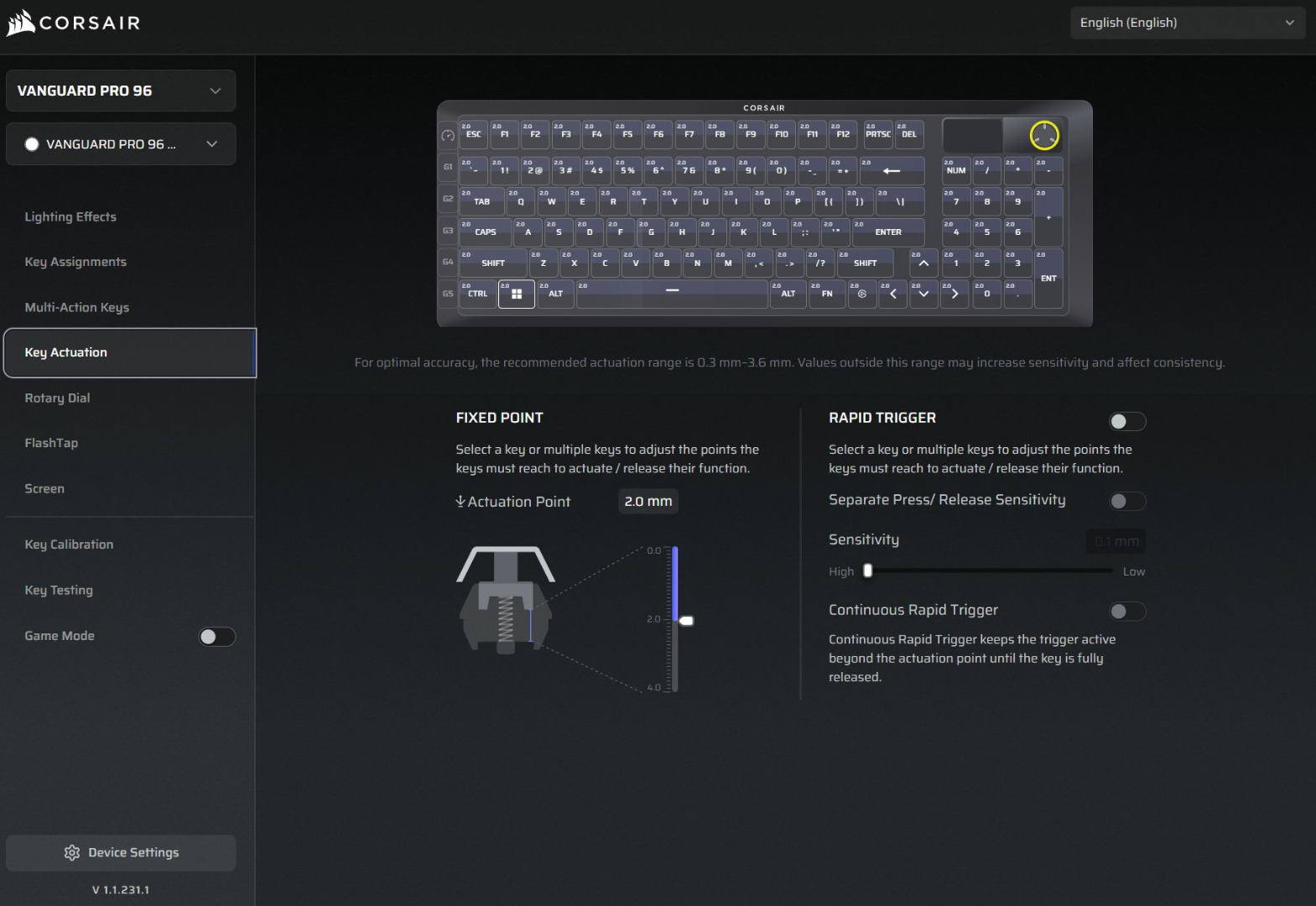Select the Windows key on the keyboard
The image size is (1316, 906).
point(517,294)
